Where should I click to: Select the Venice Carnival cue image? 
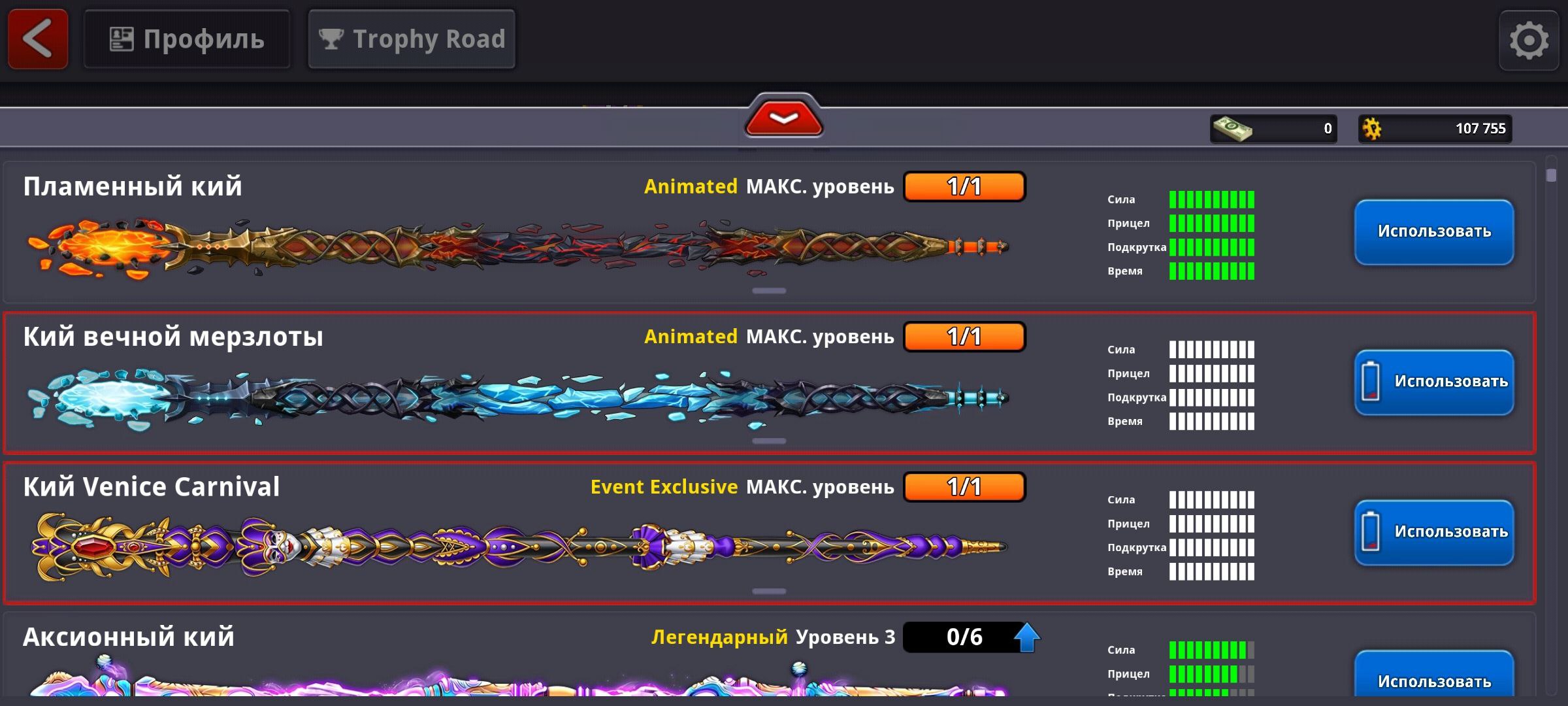519,546
